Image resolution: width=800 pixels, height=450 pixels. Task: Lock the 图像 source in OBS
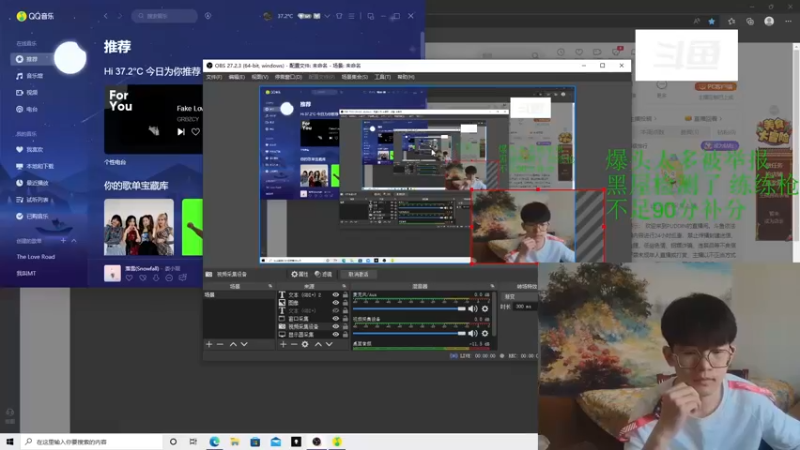pos(345,303)
